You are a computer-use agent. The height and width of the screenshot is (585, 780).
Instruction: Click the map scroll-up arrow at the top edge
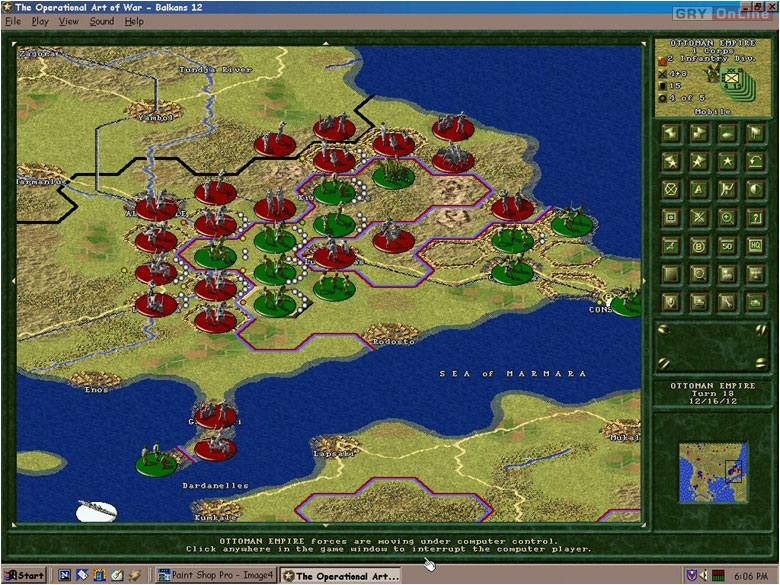[x=326, y=43]
